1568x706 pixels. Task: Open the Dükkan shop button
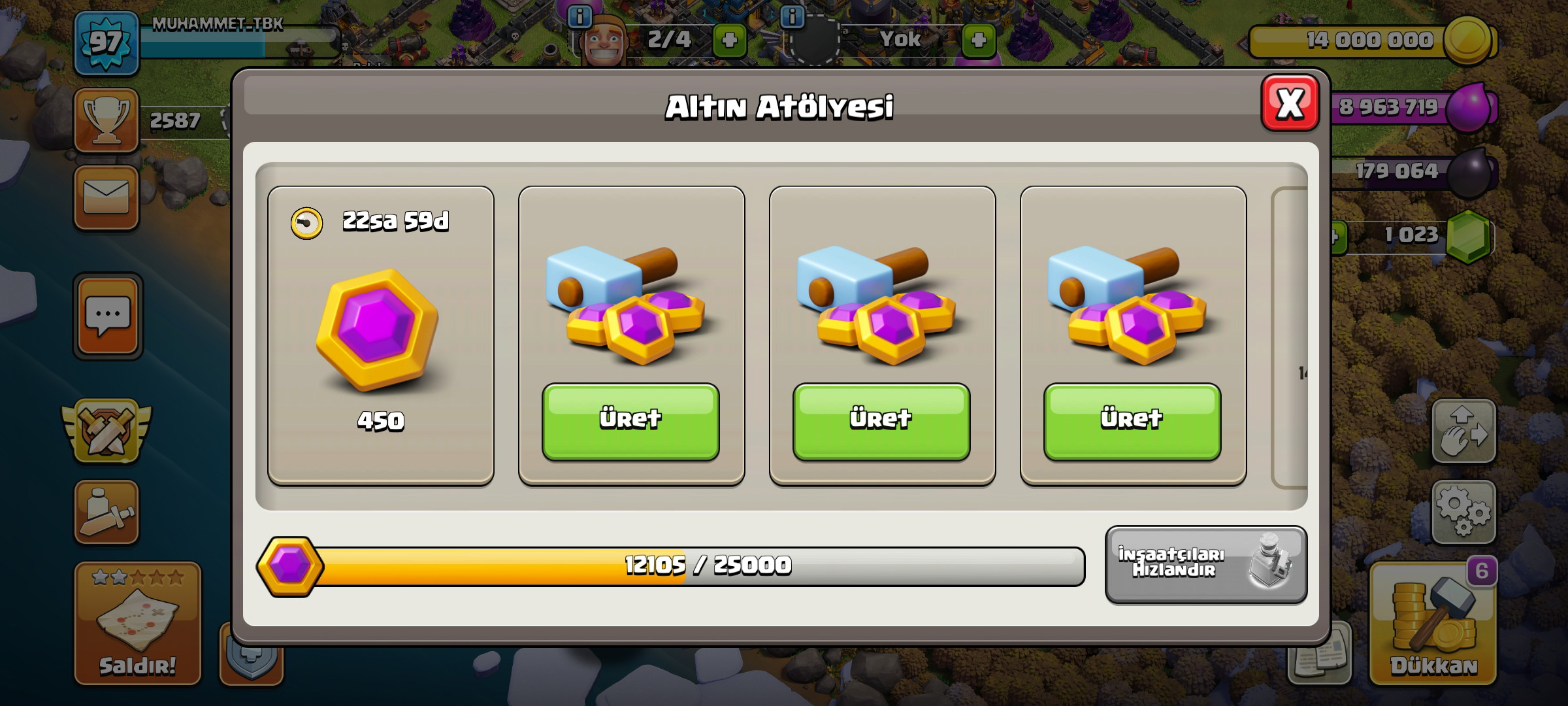click(x=1433, y=623)
